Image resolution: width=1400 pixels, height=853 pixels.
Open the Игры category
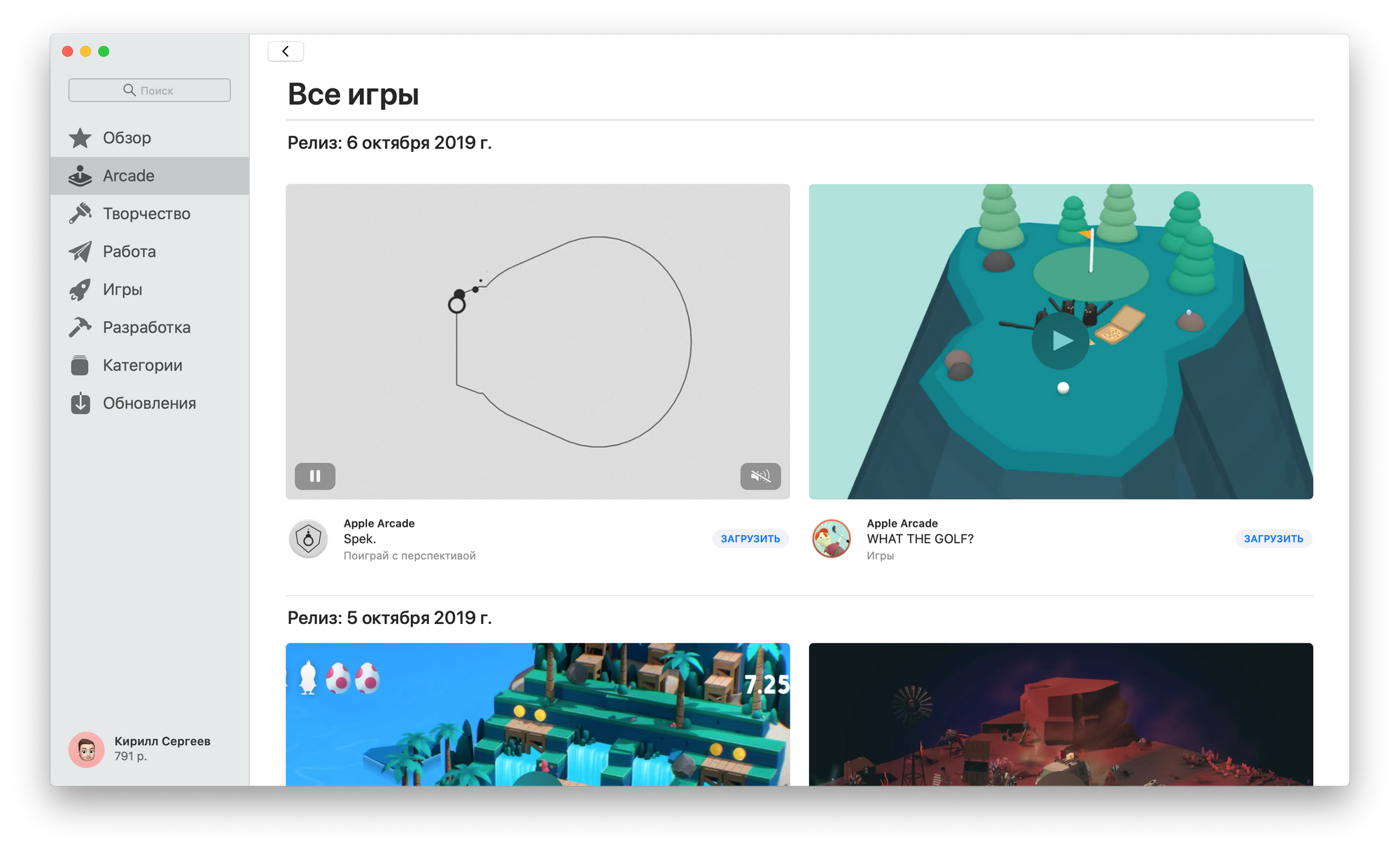pos(150,289)
